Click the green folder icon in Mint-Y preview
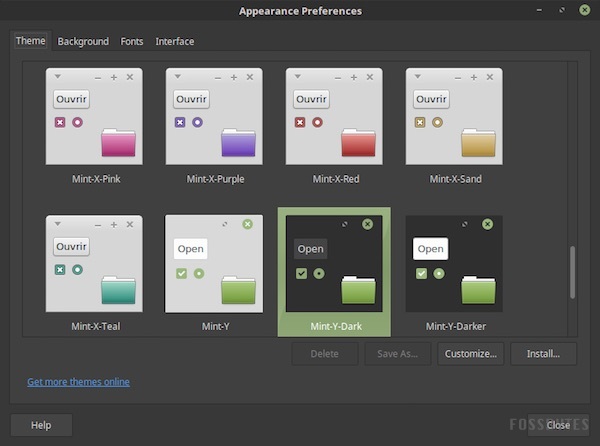This screenshot has width=600, height=446. 238,290
